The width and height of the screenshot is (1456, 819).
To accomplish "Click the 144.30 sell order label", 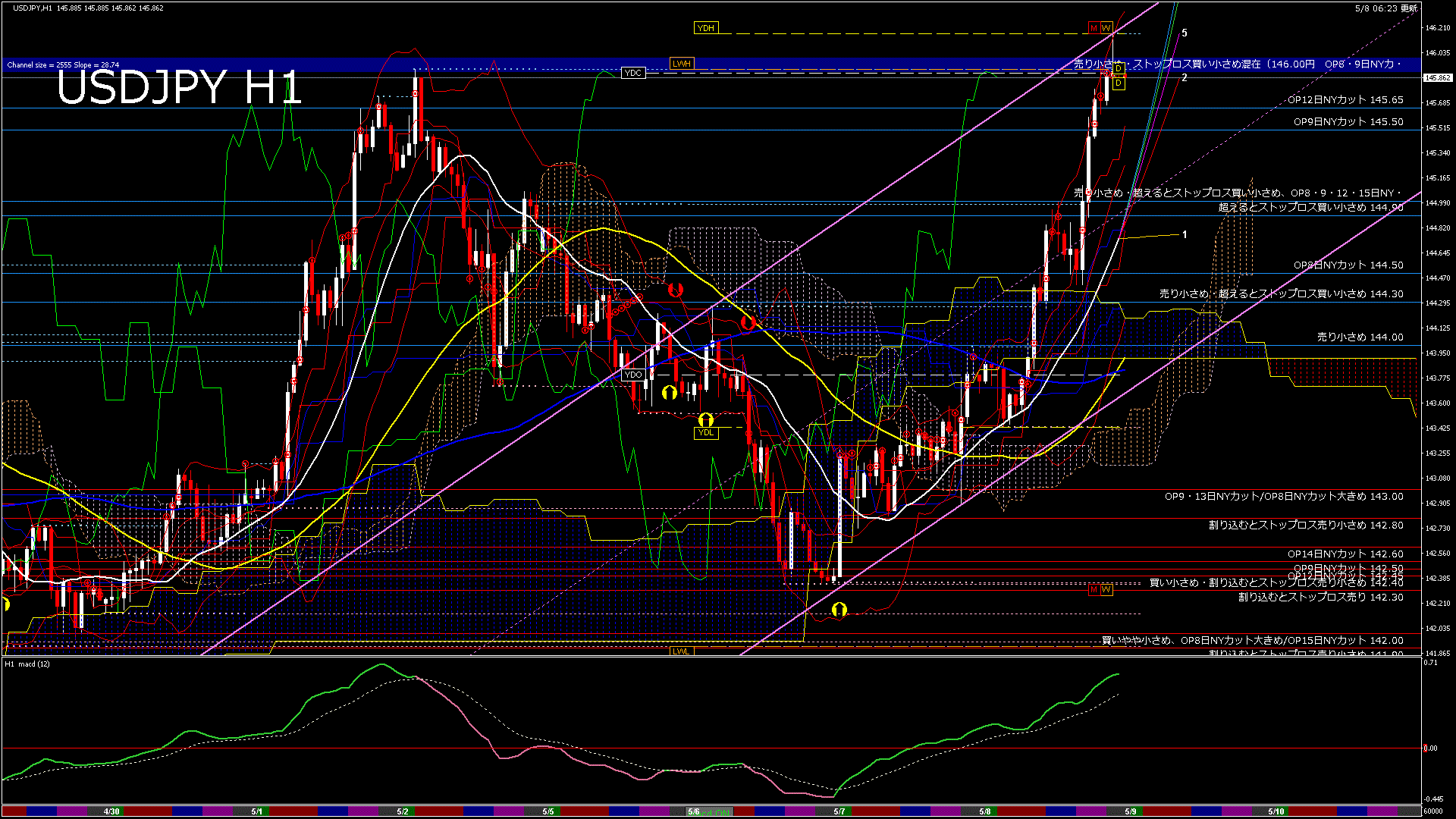I will point(1282,293).
